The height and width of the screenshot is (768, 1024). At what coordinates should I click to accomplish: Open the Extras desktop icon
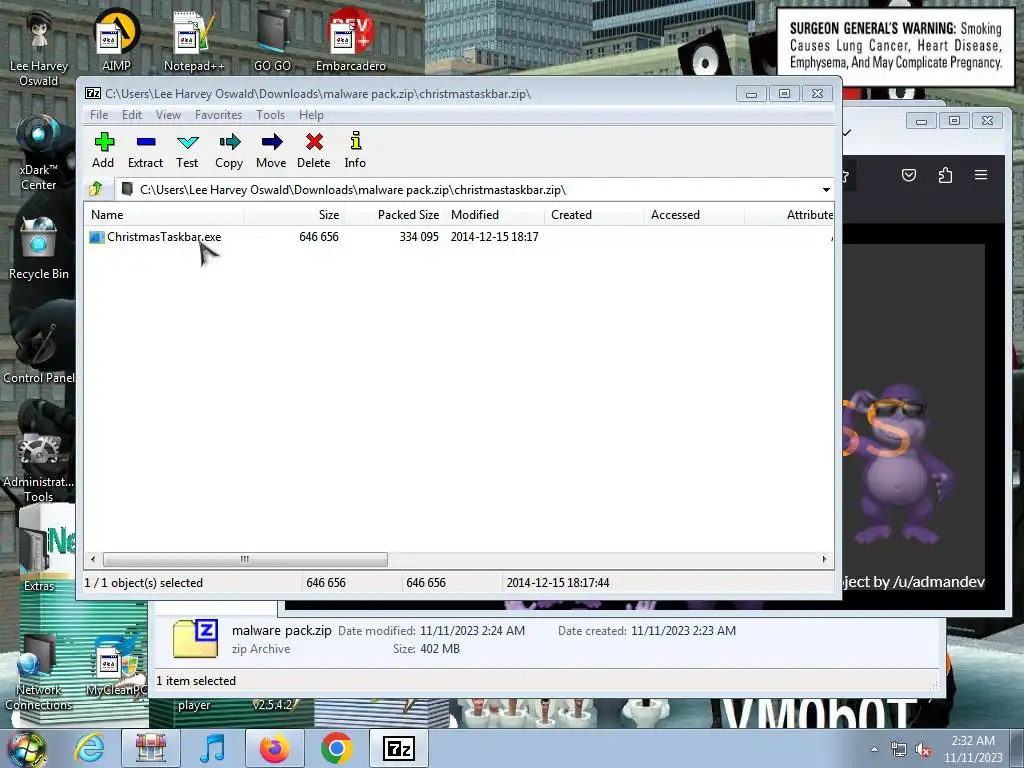(x=39, y=558)
